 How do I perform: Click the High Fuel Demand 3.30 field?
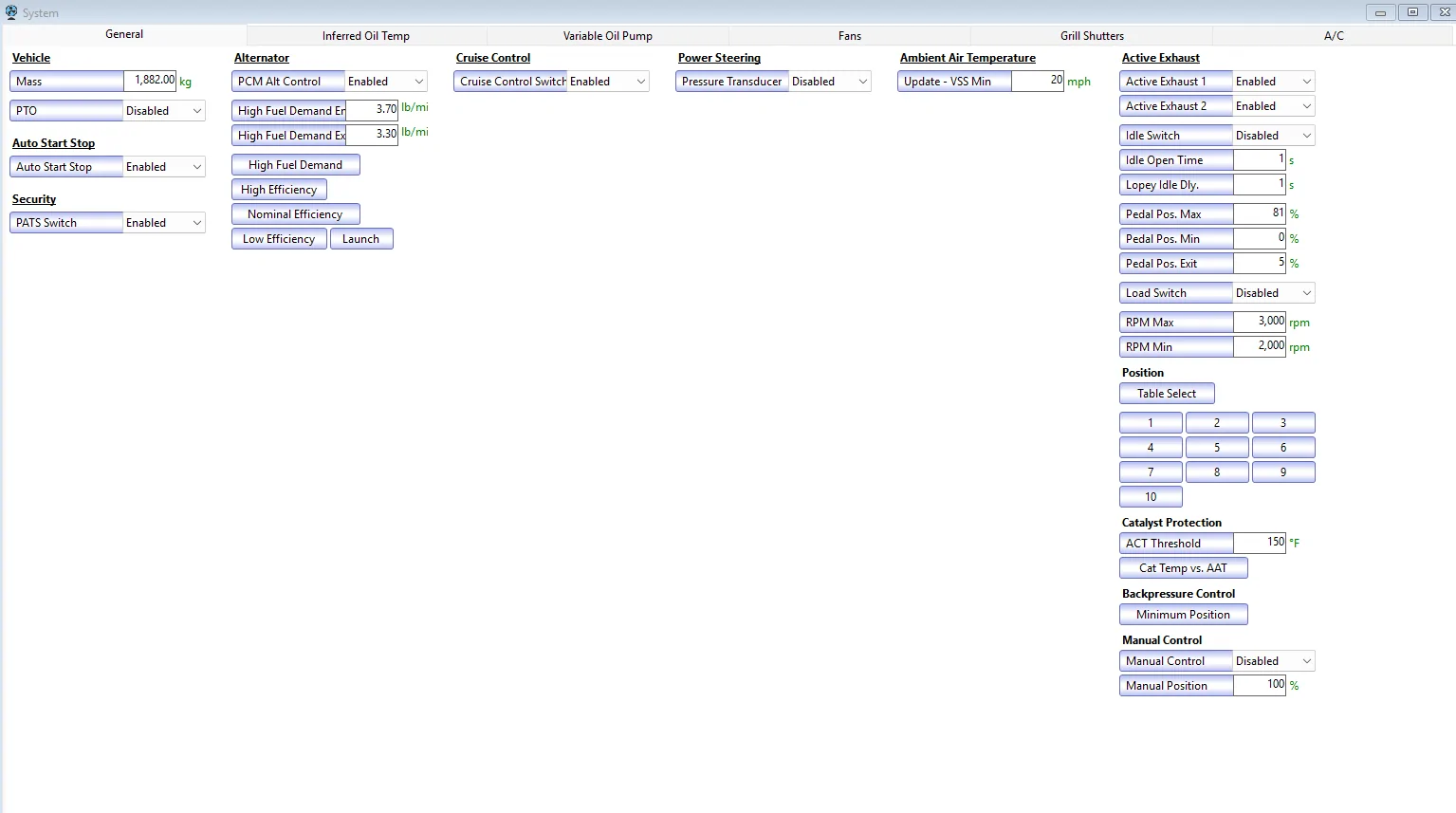point(372,135)
